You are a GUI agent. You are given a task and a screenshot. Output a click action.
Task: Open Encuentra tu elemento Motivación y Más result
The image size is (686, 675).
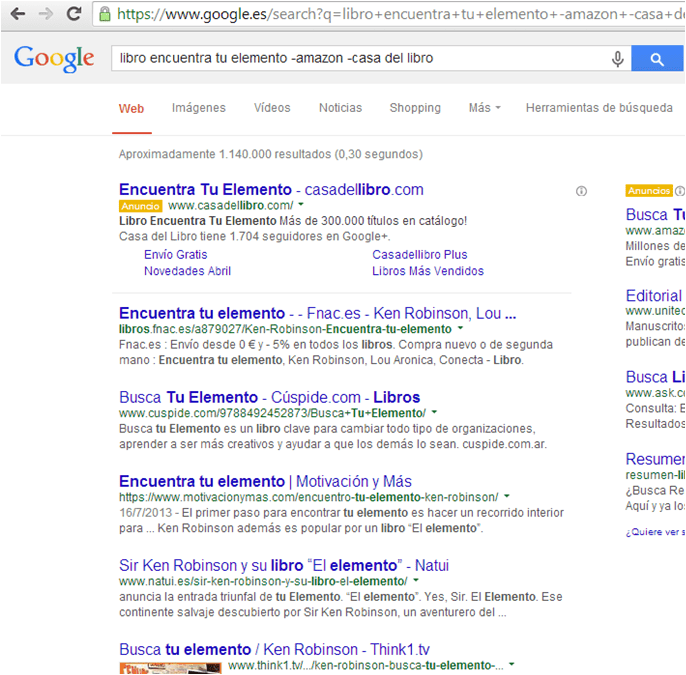(x=265, y=482)
